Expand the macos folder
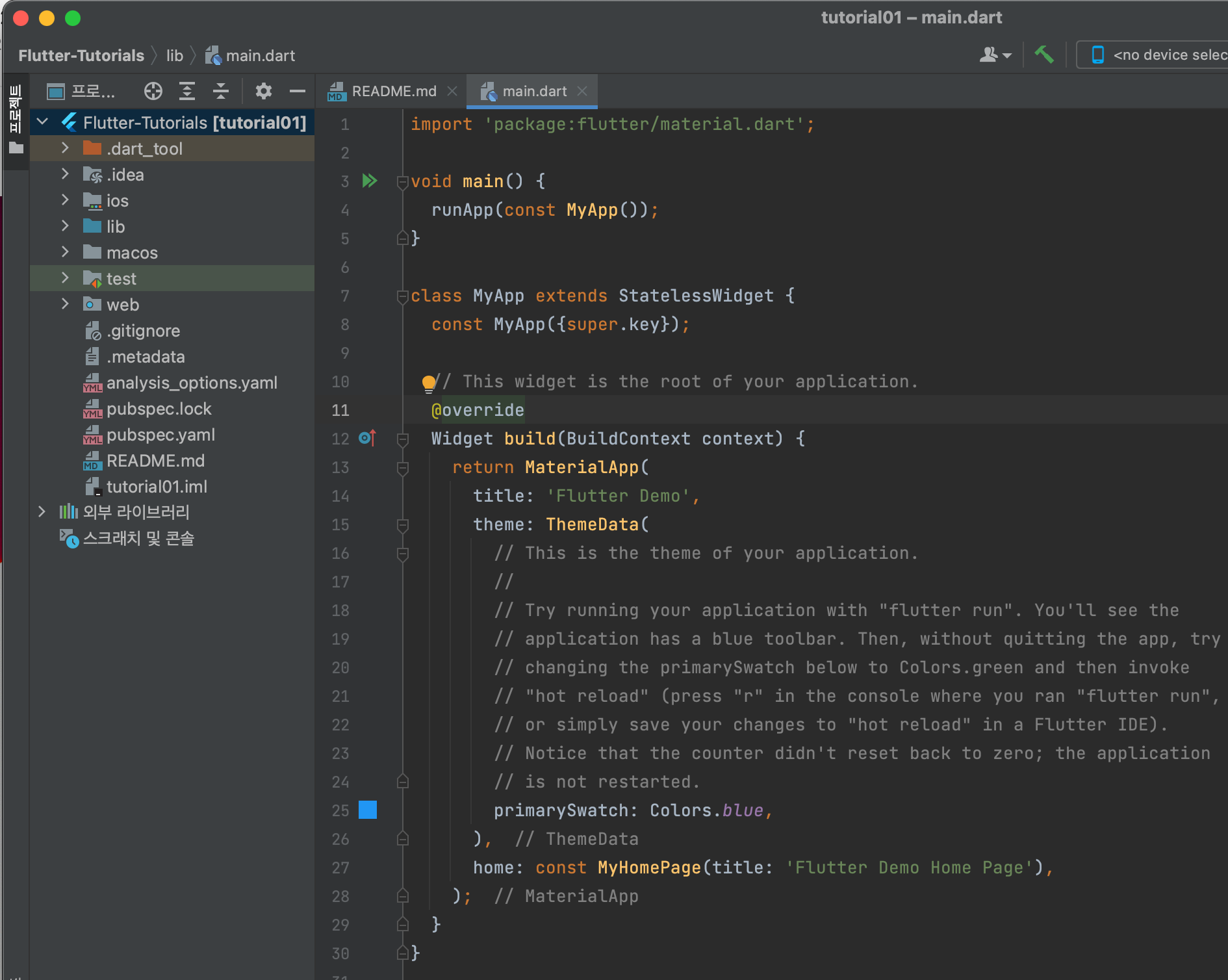Viewport: 1228px width, 980px height. (65, 252)
